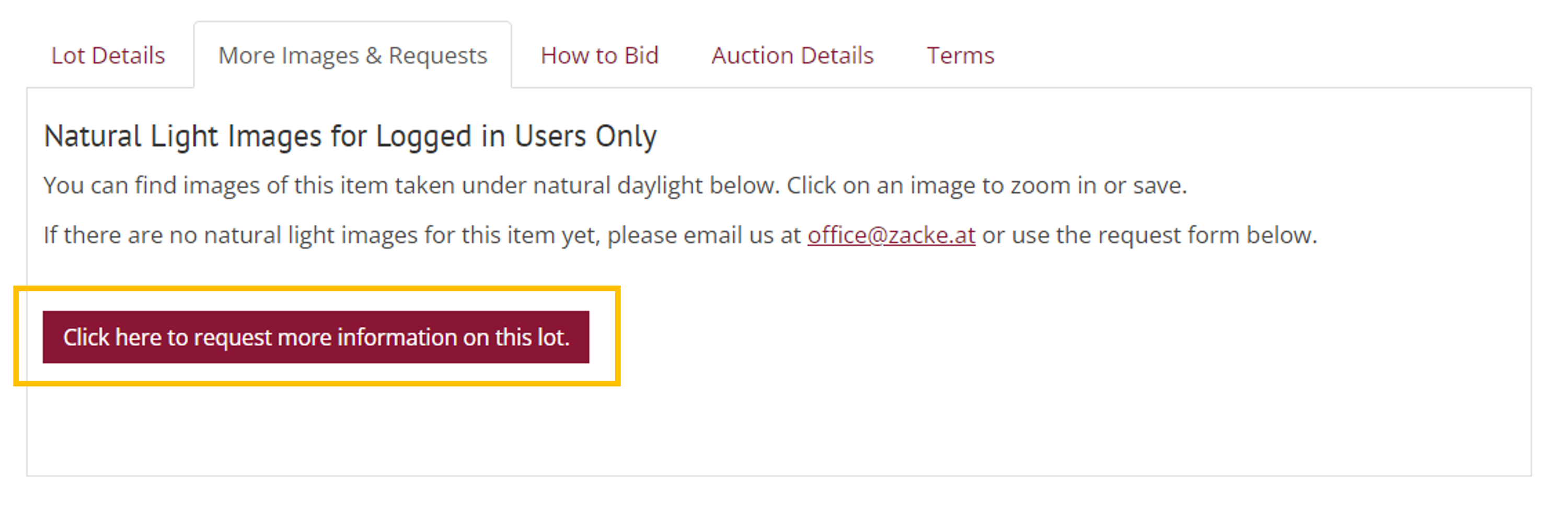Email the office via the zacke.at link
Screen dimensions: 1568x525
pyautogui.click(x=891, y=235)
